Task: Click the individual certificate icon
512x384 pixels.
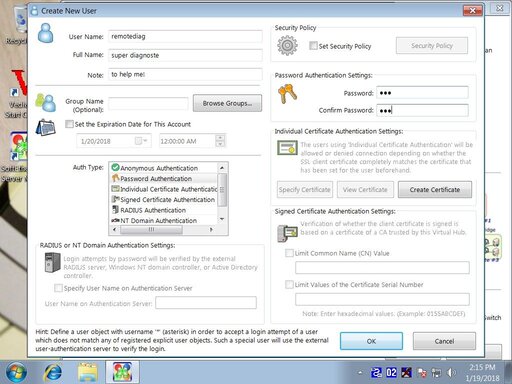Action: click(x=287, y=148)
